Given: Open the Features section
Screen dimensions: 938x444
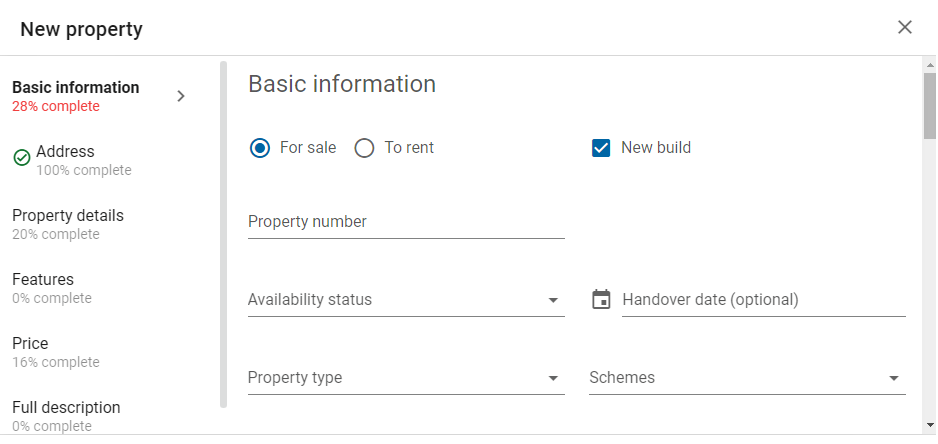Looking at the screenshot, I should pos(52,288).
